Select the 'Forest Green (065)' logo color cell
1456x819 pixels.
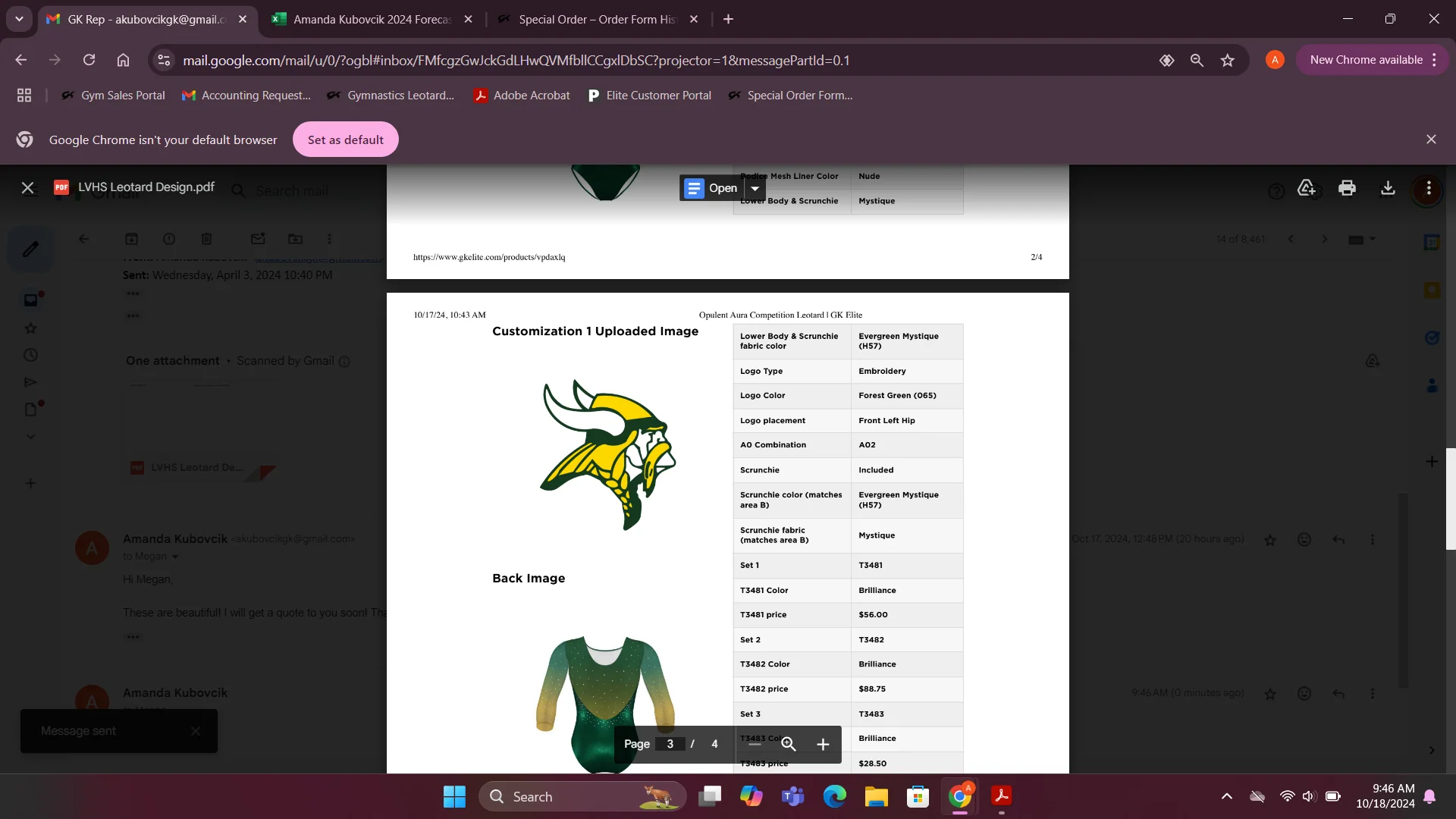click(x=907, y=396)
